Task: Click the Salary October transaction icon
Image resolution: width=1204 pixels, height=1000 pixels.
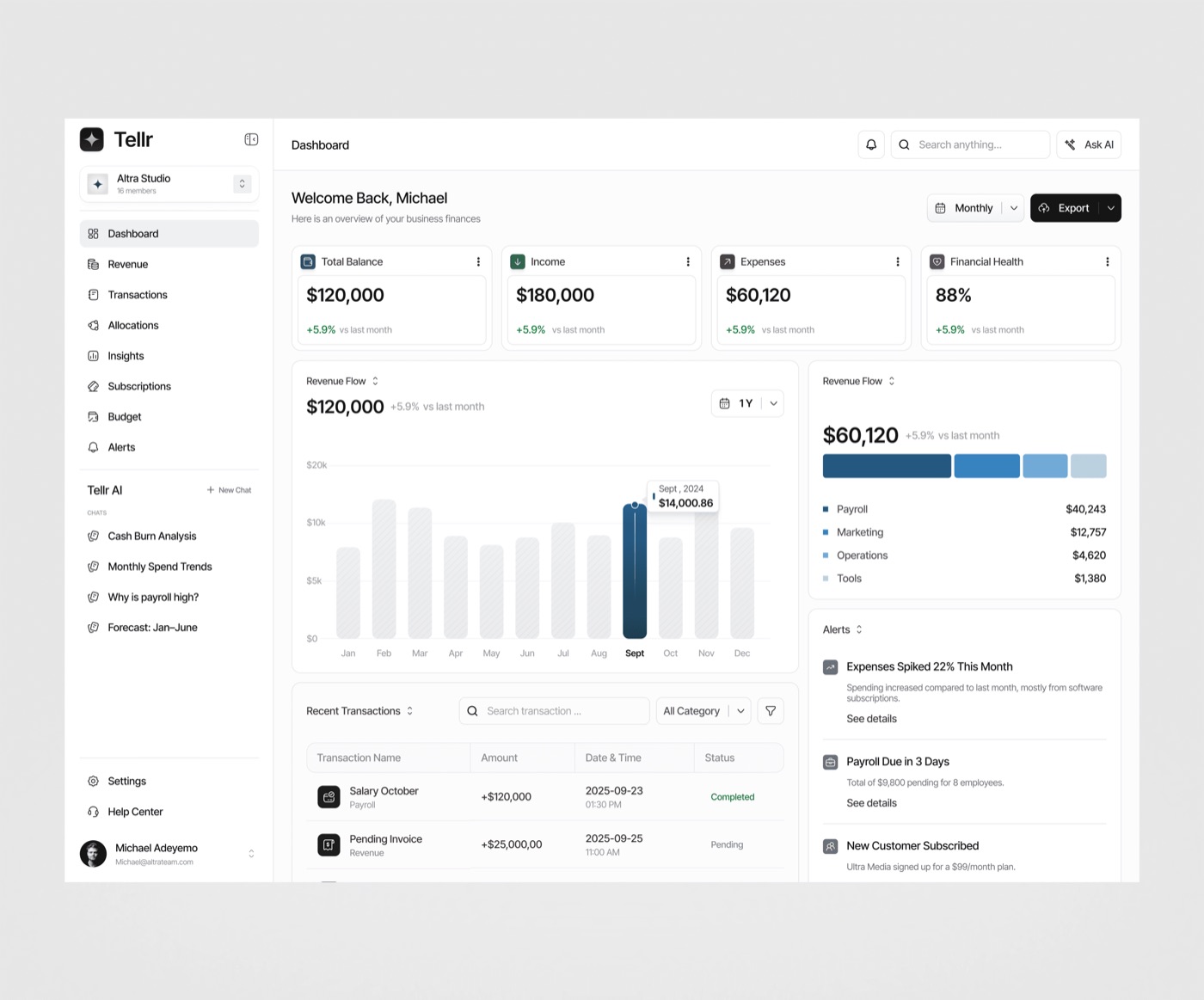Action: pos(329,797)
